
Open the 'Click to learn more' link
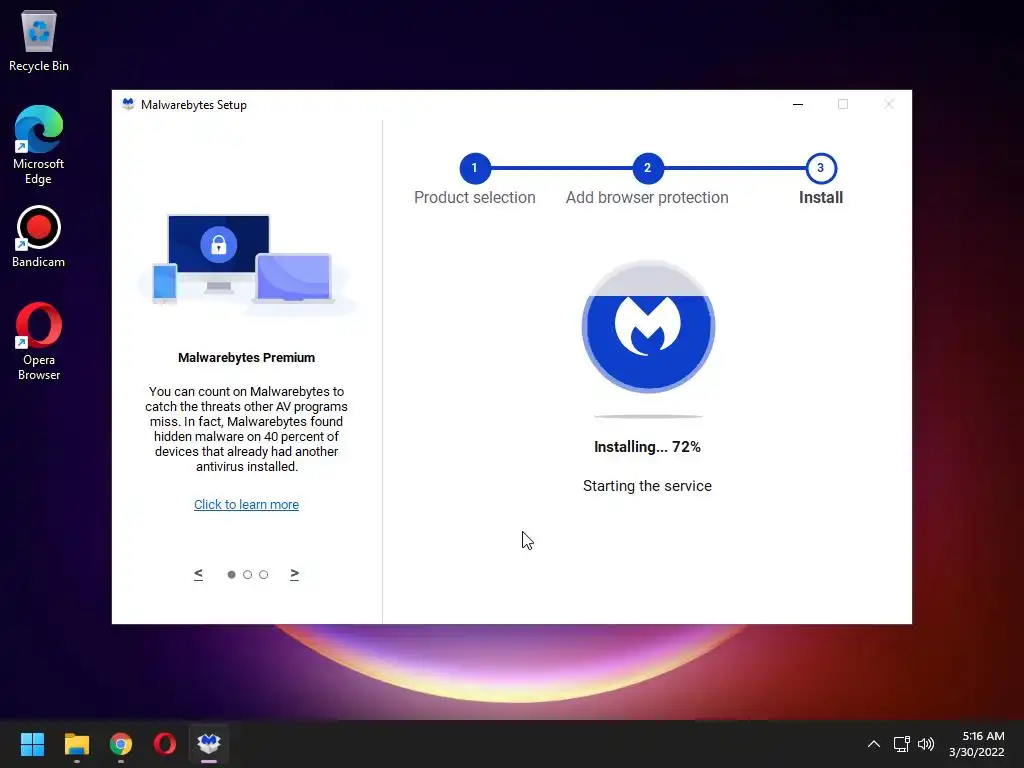pyautogui.click(x=246, y=504)
